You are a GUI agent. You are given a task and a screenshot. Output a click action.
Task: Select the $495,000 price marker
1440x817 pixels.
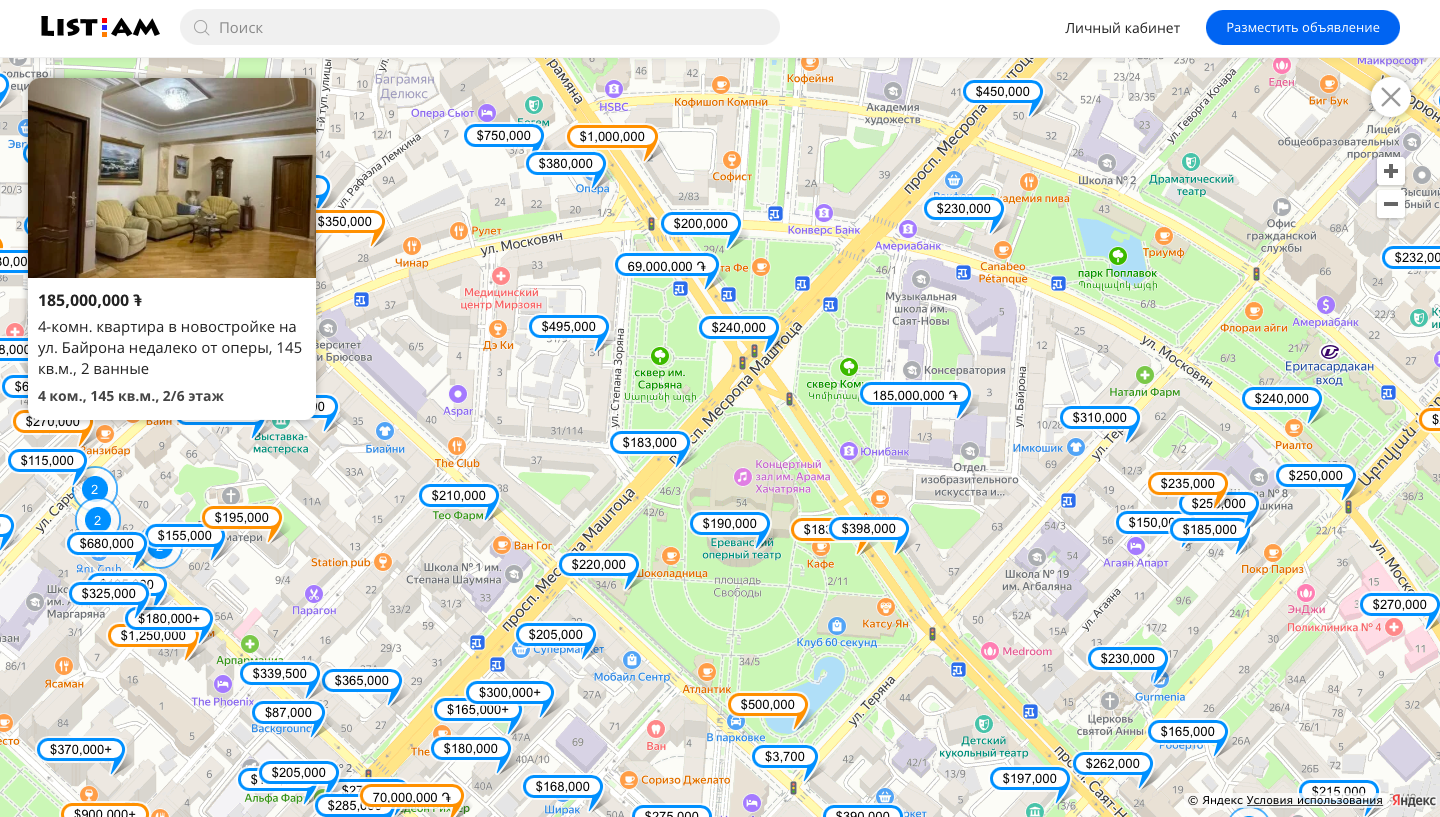coord(569,327)
